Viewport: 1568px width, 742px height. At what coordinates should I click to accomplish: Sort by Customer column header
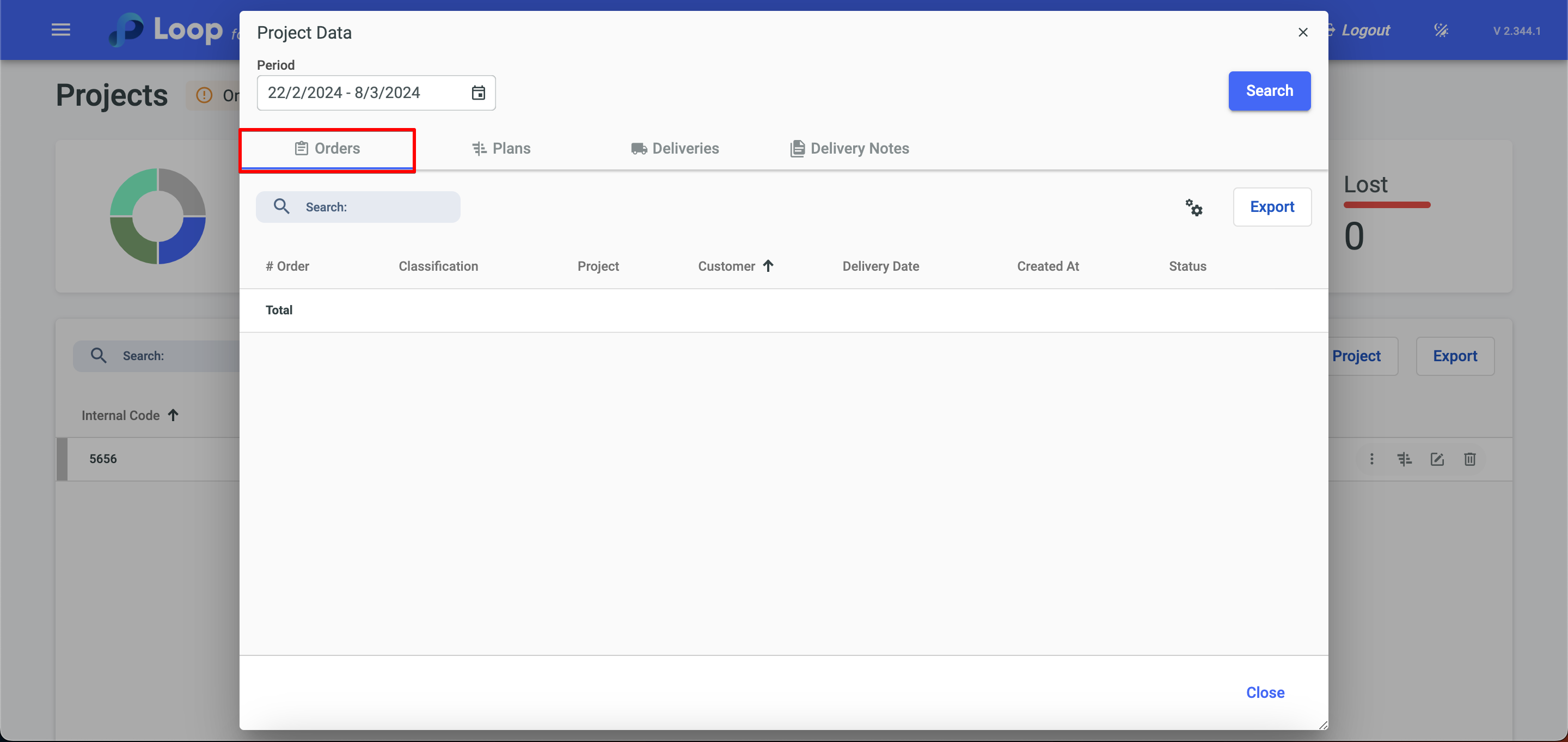(x=727, y=266)
